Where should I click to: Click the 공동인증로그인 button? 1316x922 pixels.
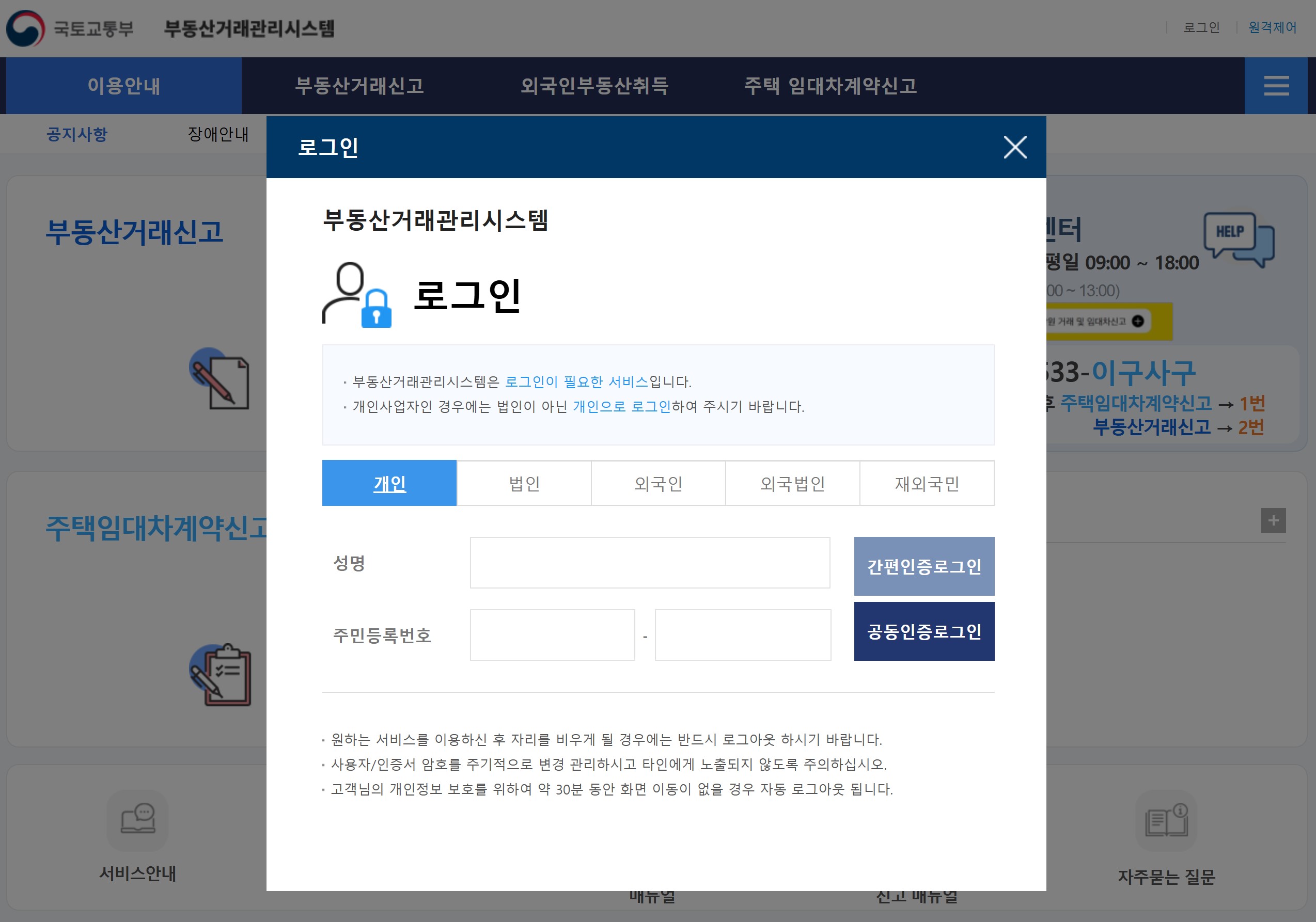pyautogui.click(x=924, y=631)
